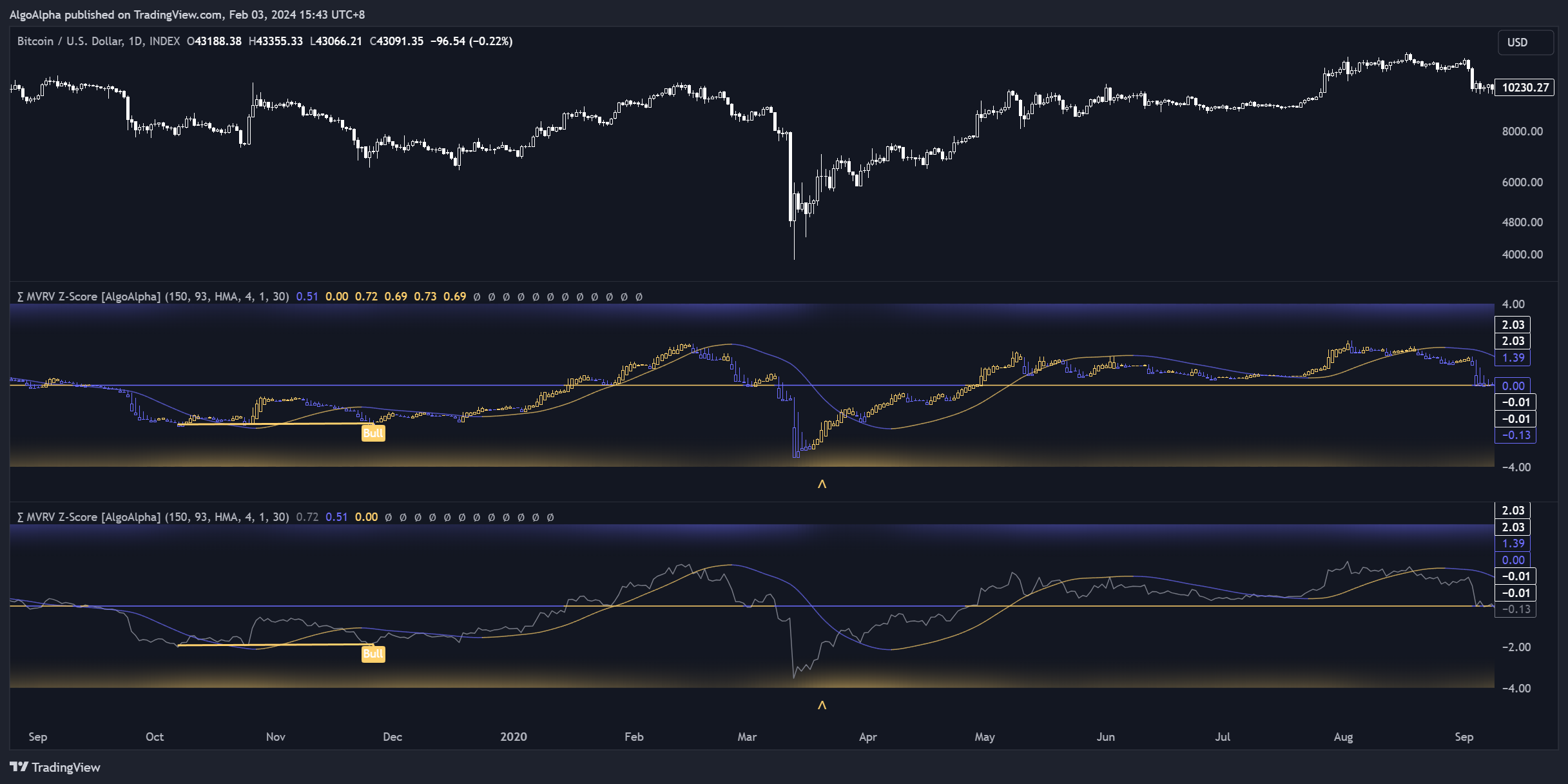Click the 1.39 value tag in candlestick MVRV pane
The image size is (1568, 784).
click(x=1513, y=358)
